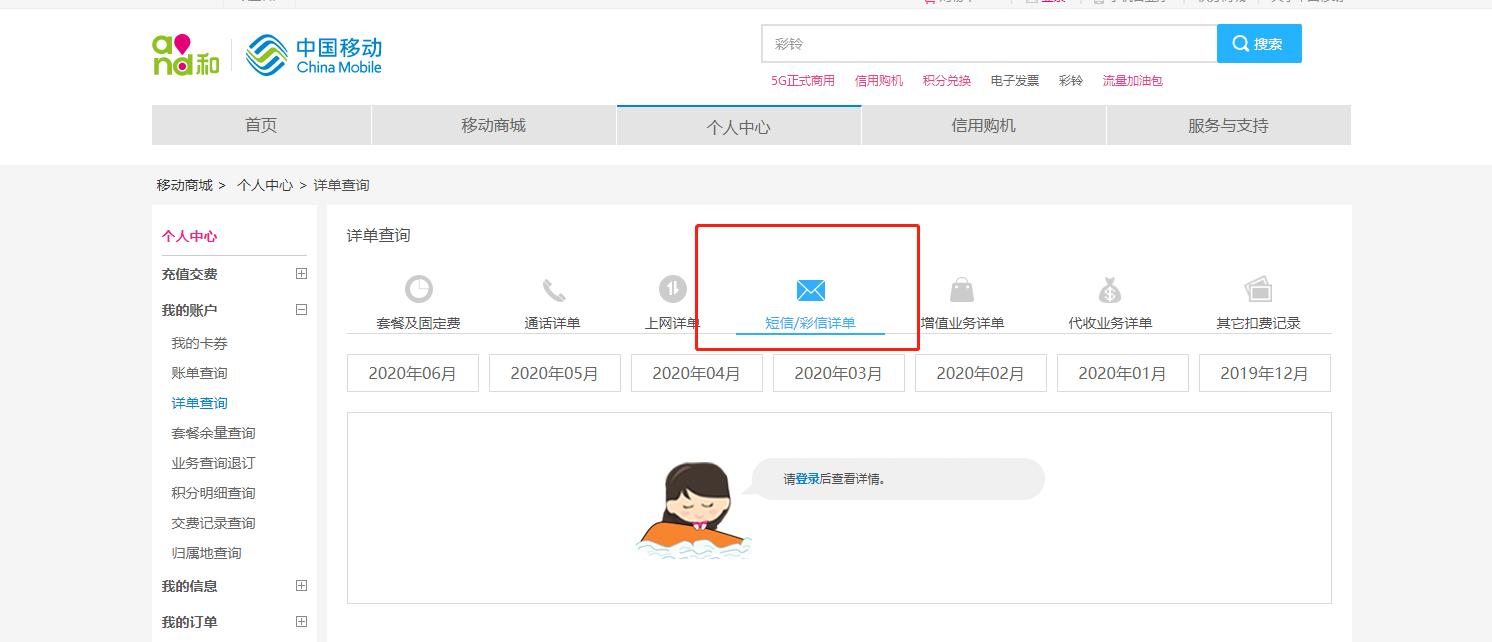Screen dimensions: 1492x642
Task: Collapse the 我的账户 sidebar section
Action: 300,310
